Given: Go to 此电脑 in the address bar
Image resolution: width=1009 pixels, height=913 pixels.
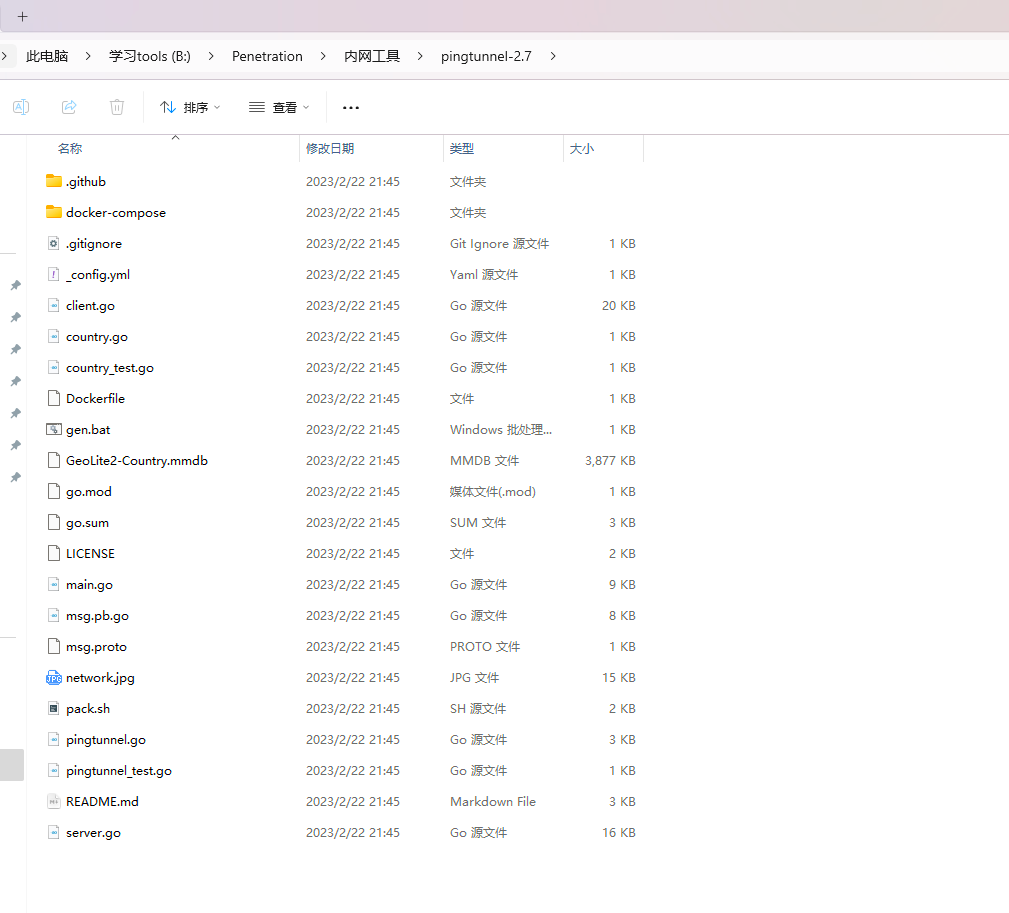Looking at the screenshot, I should [47, 57].
